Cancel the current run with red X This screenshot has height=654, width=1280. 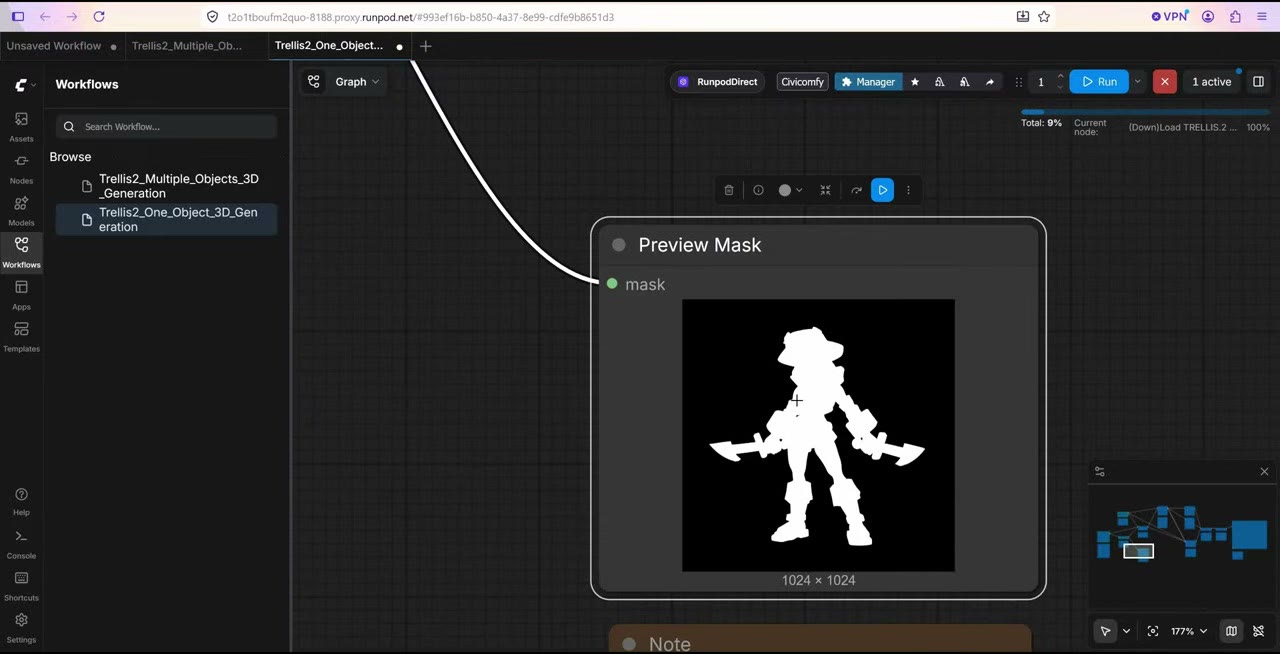[1164, 82]
